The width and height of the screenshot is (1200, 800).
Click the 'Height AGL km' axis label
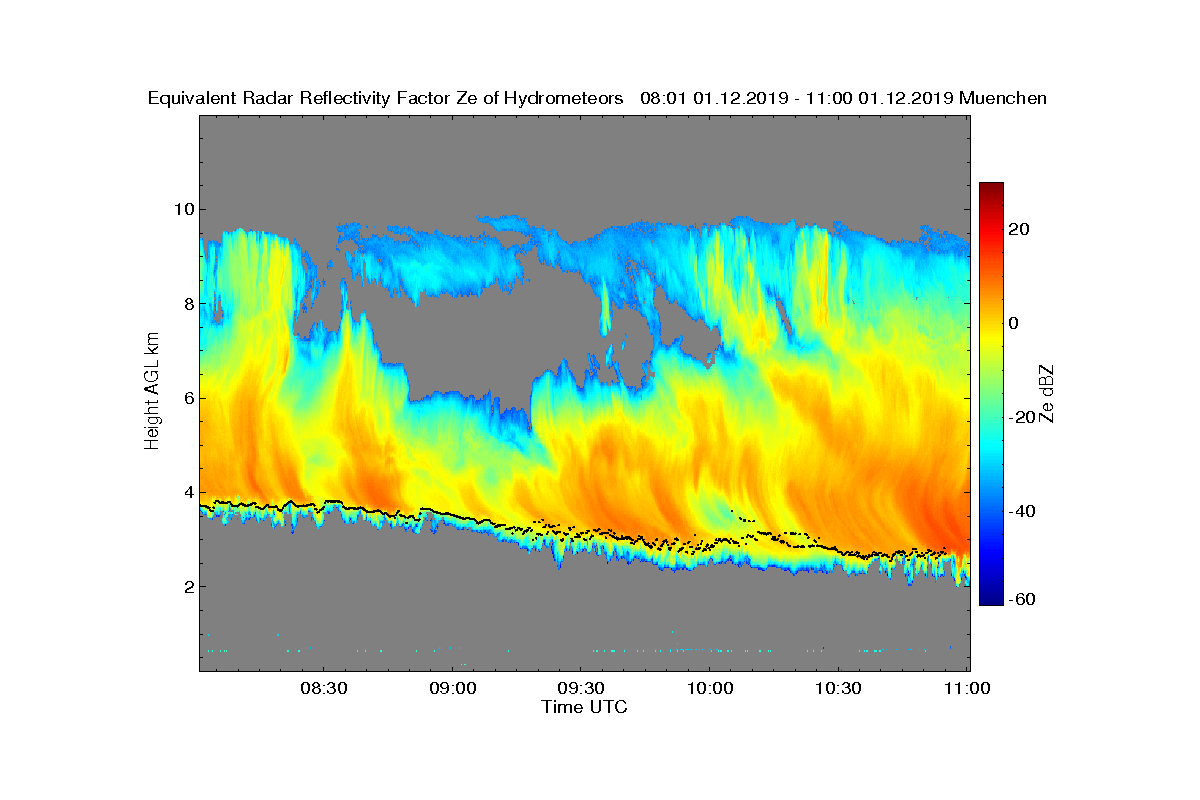[153, 393]
